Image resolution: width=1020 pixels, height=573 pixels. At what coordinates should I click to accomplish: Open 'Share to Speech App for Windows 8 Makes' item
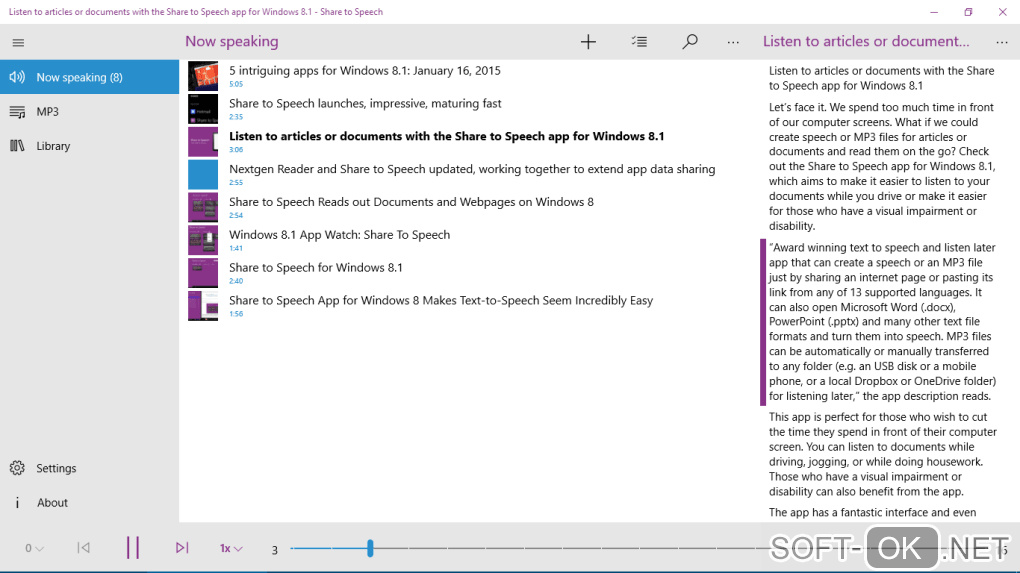(468, 306)
